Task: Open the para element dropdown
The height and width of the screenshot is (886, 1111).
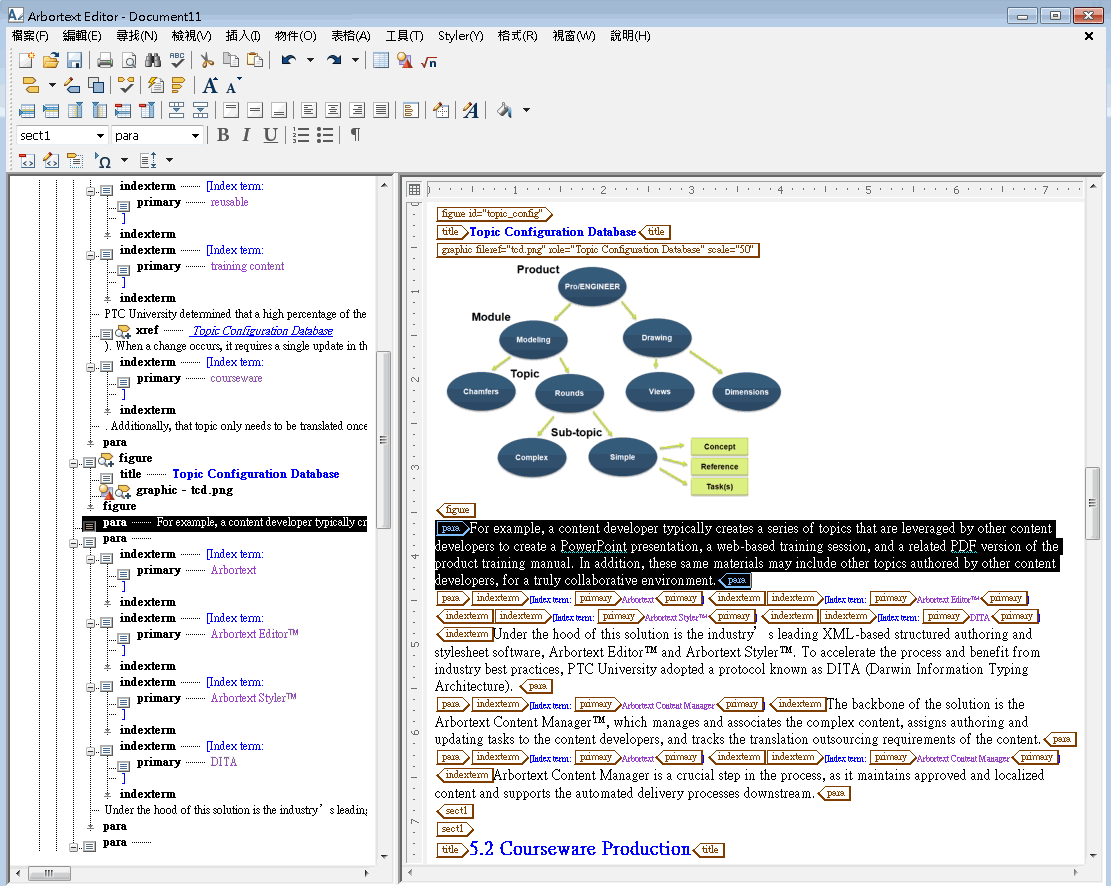Action: [x=195, y=135]
